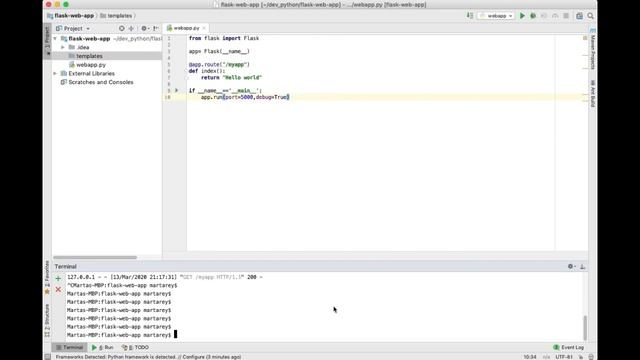Close current terminal session

click(58, 289)
